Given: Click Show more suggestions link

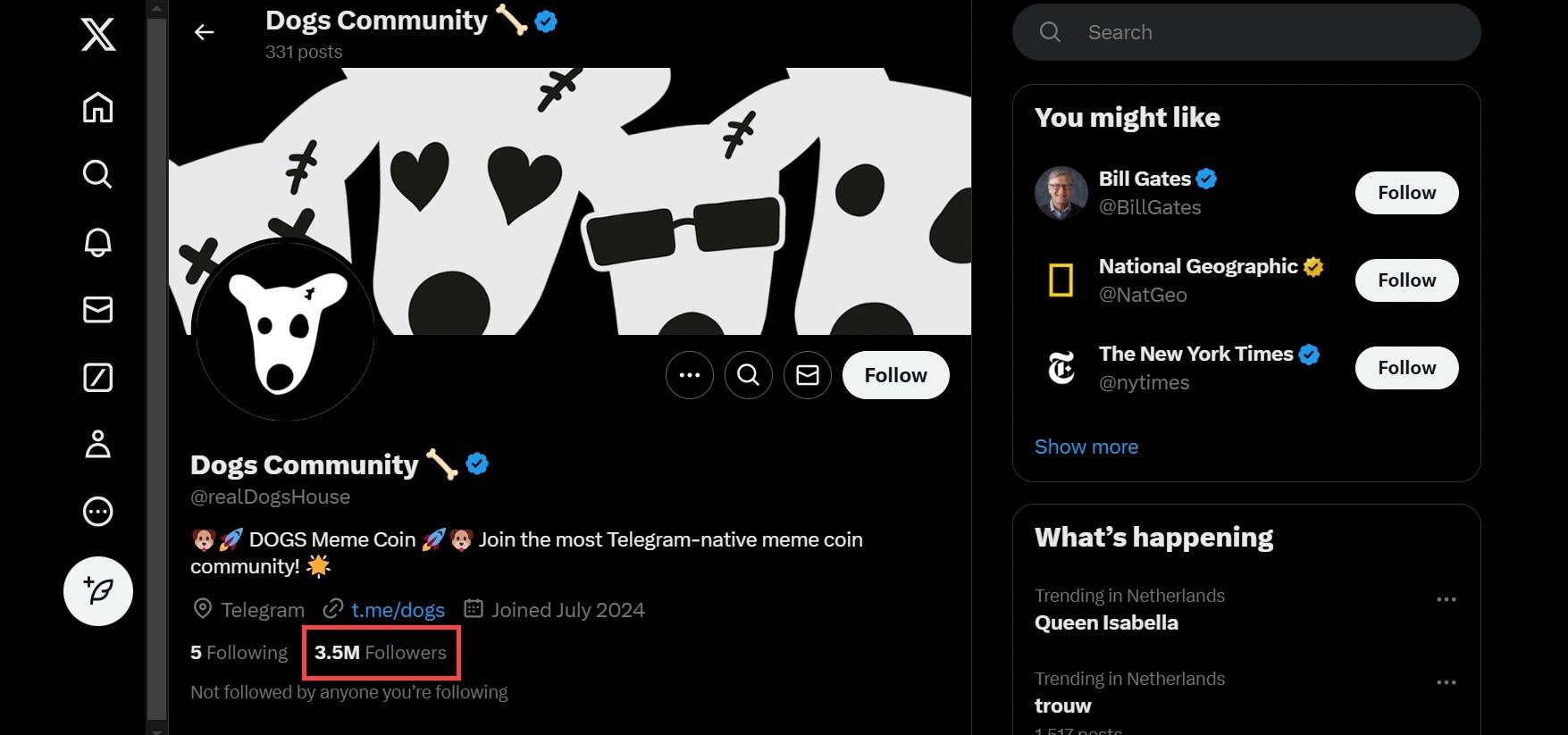Looking at the screenshot, I should (1086, 447).
